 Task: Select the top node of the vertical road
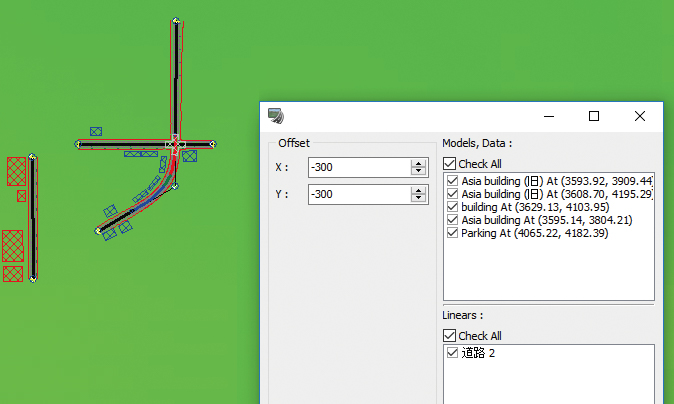click(176, 21)
